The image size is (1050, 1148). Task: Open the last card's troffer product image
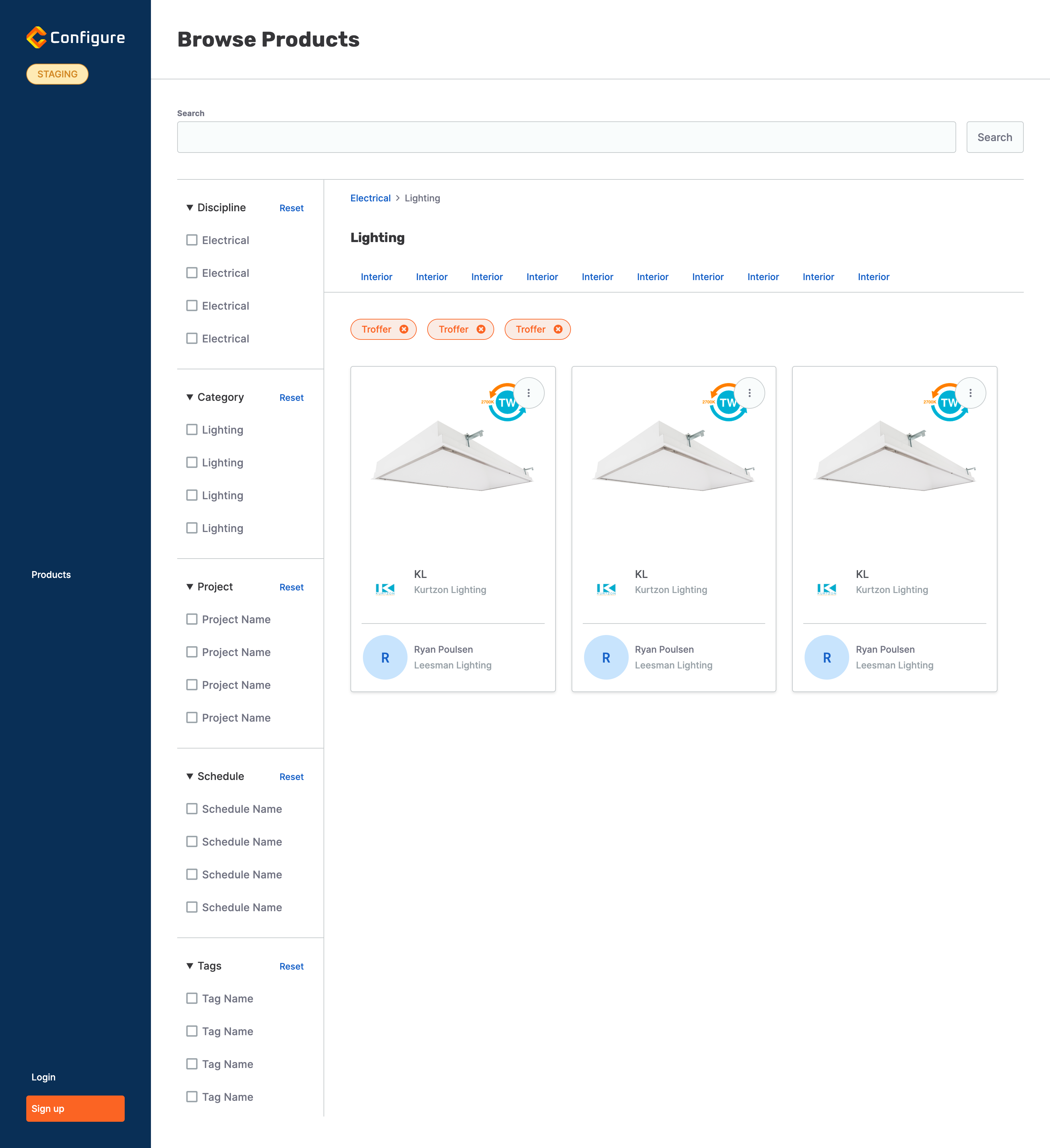895,456
